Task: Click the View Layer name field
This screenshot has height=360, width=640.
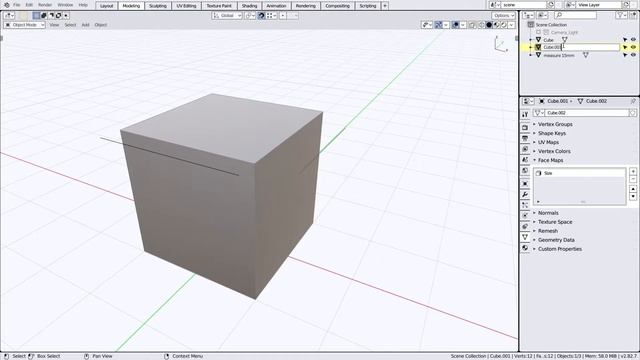Action: [599, 5]
